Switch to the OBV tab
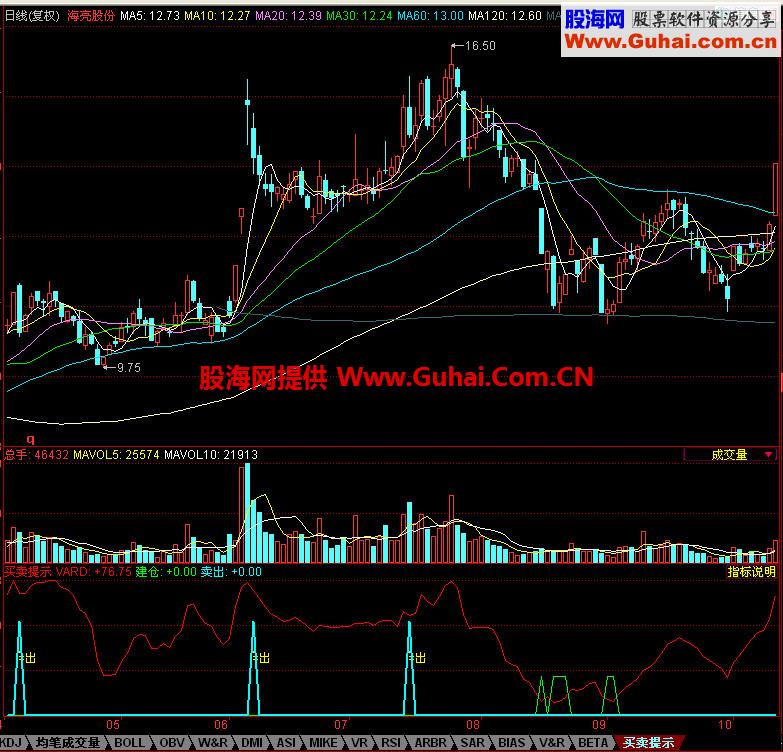The width and height of the screenshot is (783, 752). click(172, 743)
